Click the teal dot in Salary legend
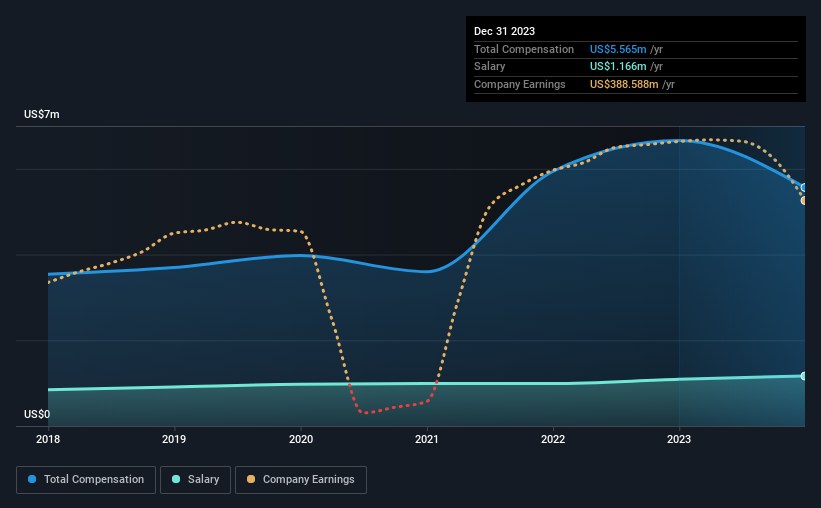 176,479
